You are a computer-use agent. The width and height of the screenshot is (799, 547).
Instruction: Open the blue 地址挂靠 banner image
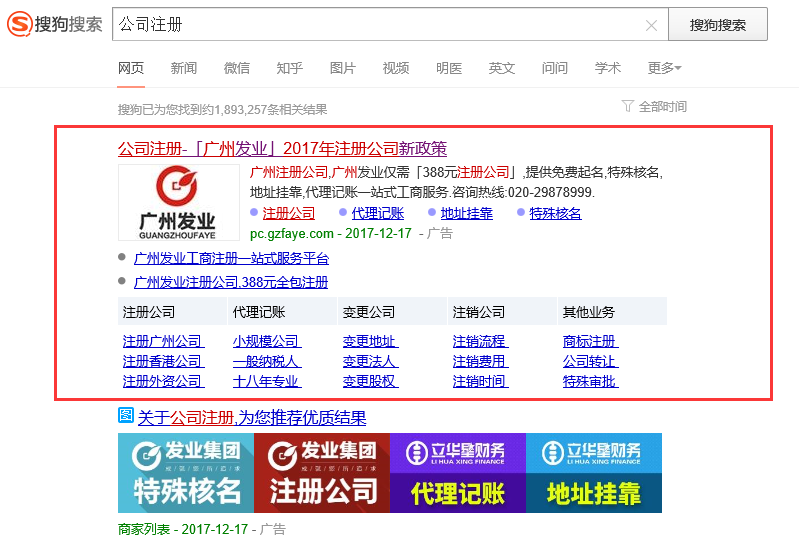[594, 473]
